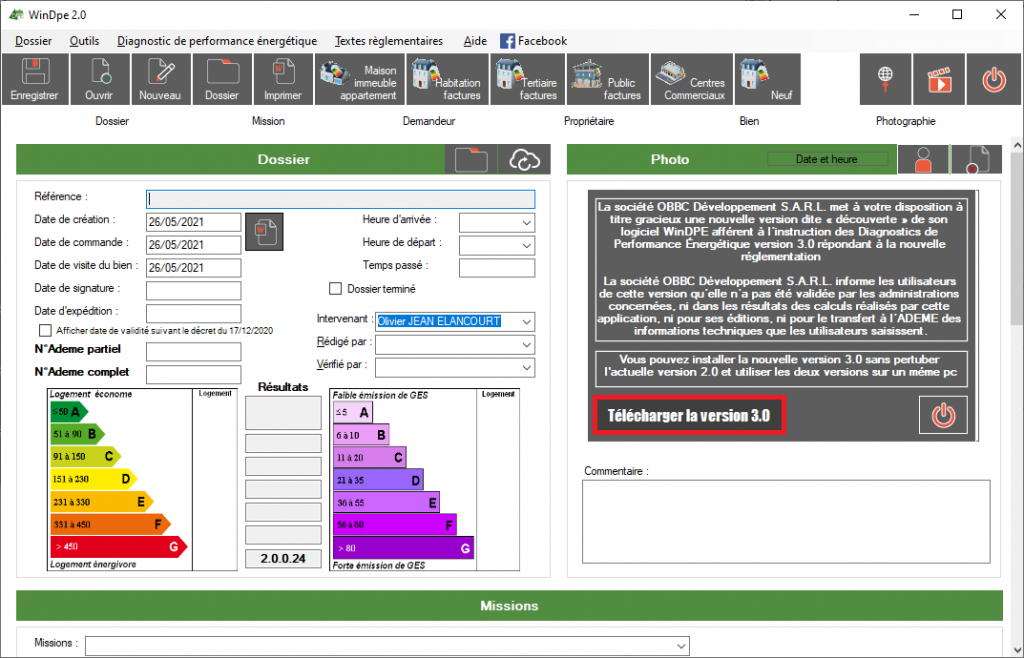
Task: Click the N°Ademe partiel field
Action: 193,352
